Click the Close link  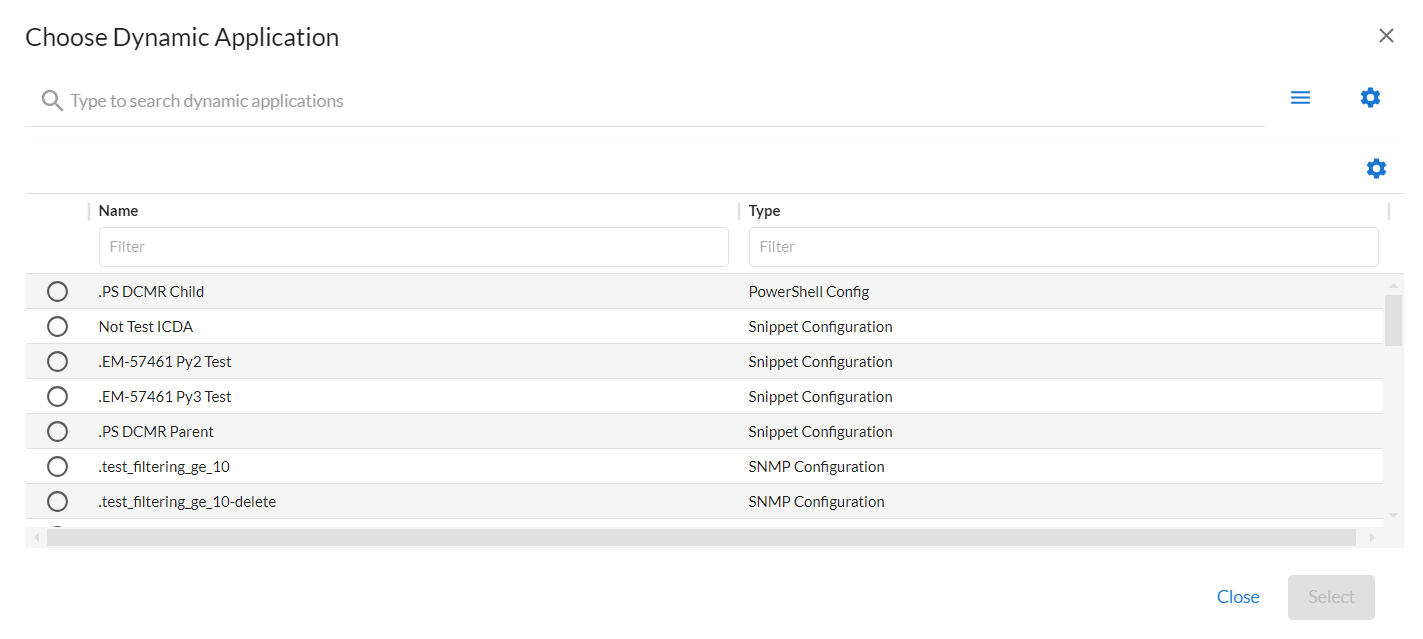1237,597
